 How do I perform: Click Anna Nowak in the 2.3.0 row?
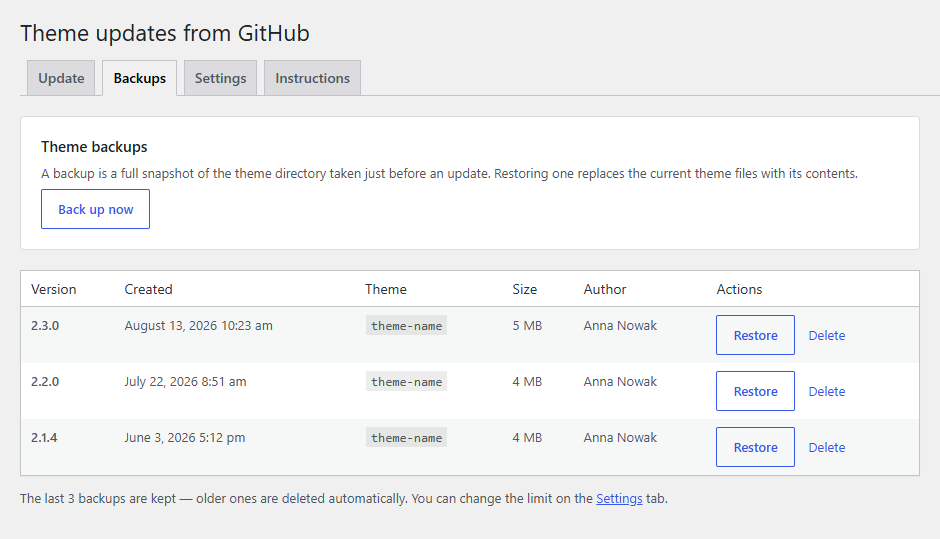click(620, 326)
